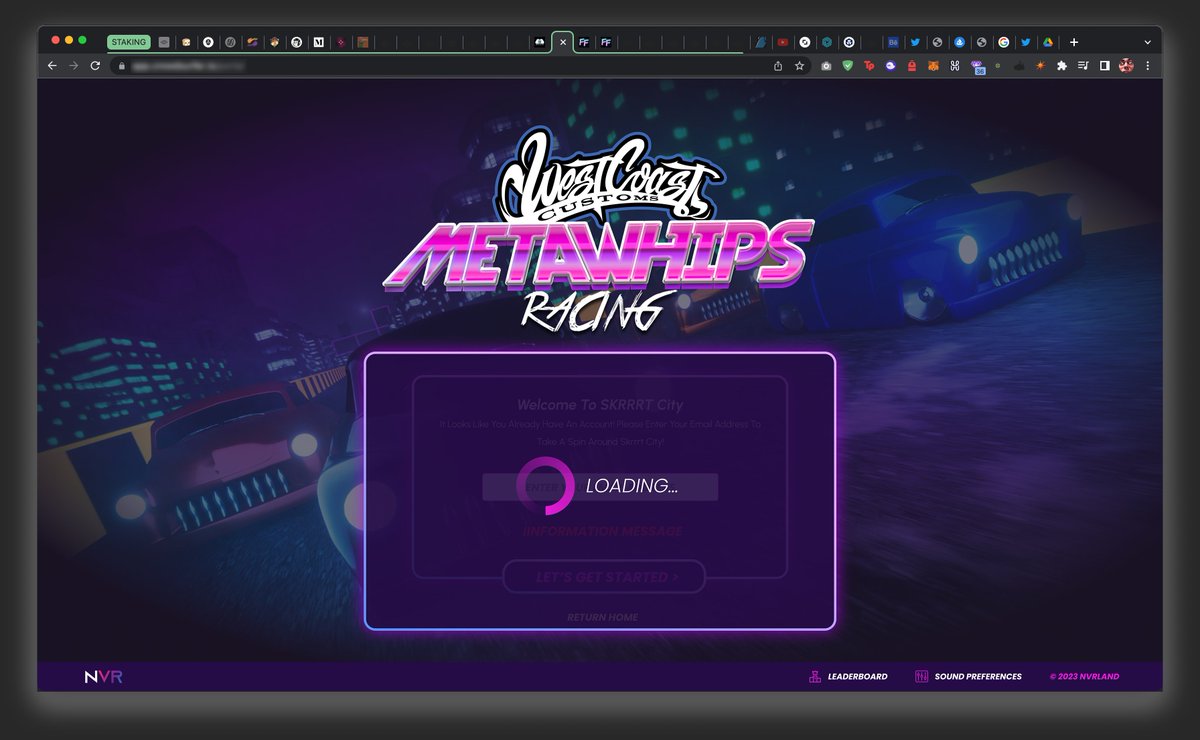Click the LEADERBOARD footer link
Screen dimensions: 1200x740
pos(858,677)
